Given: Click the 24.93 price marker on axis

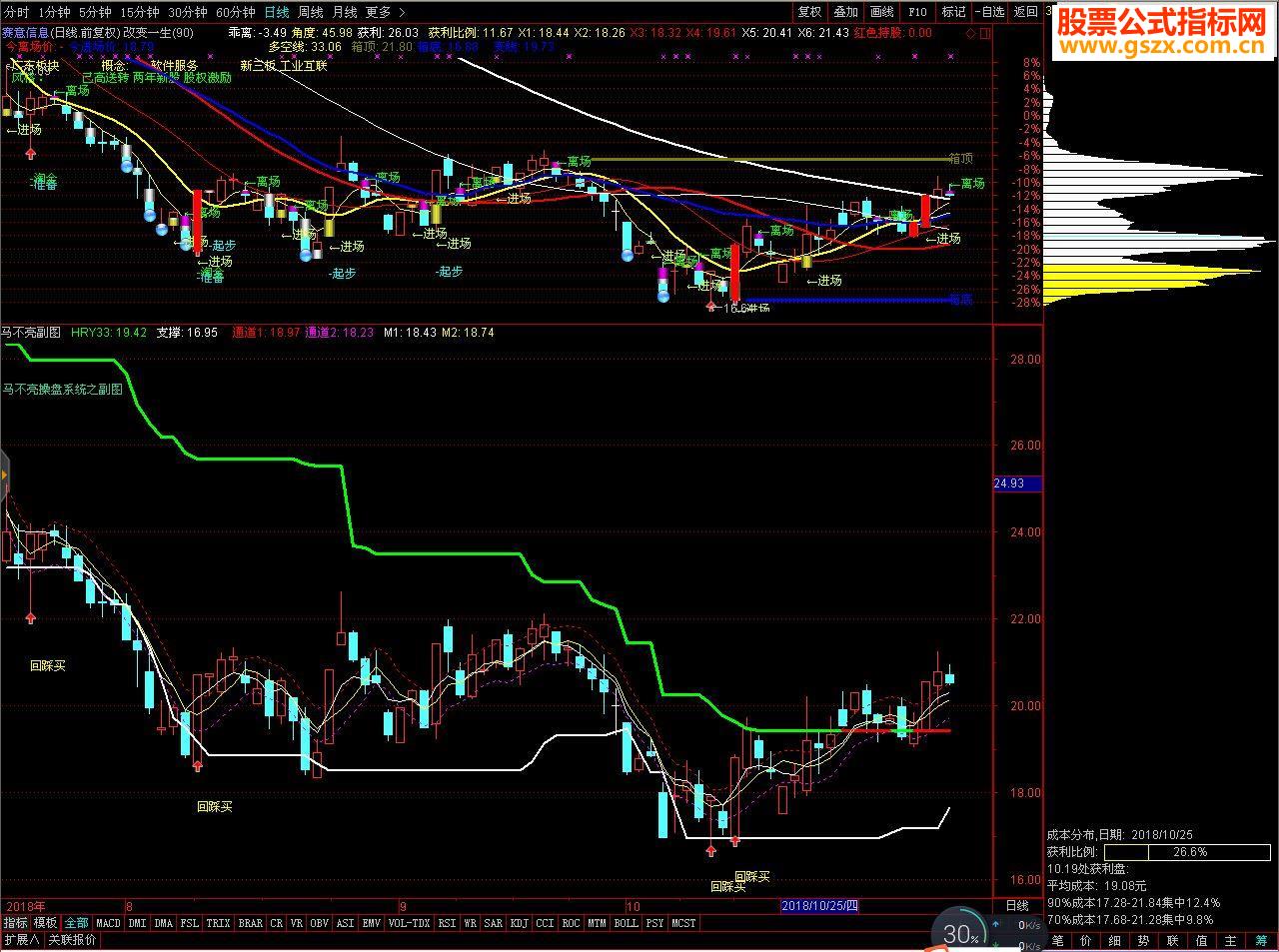Looking at the screenshot, I should [x=1017, y=484].
